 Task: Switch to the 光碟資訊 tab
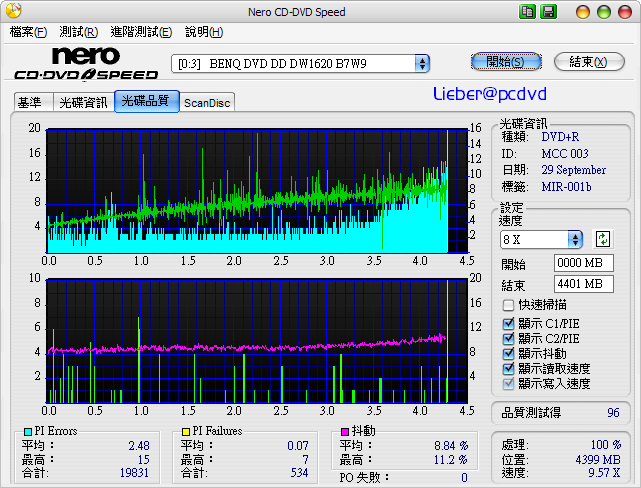pos(83,102)
